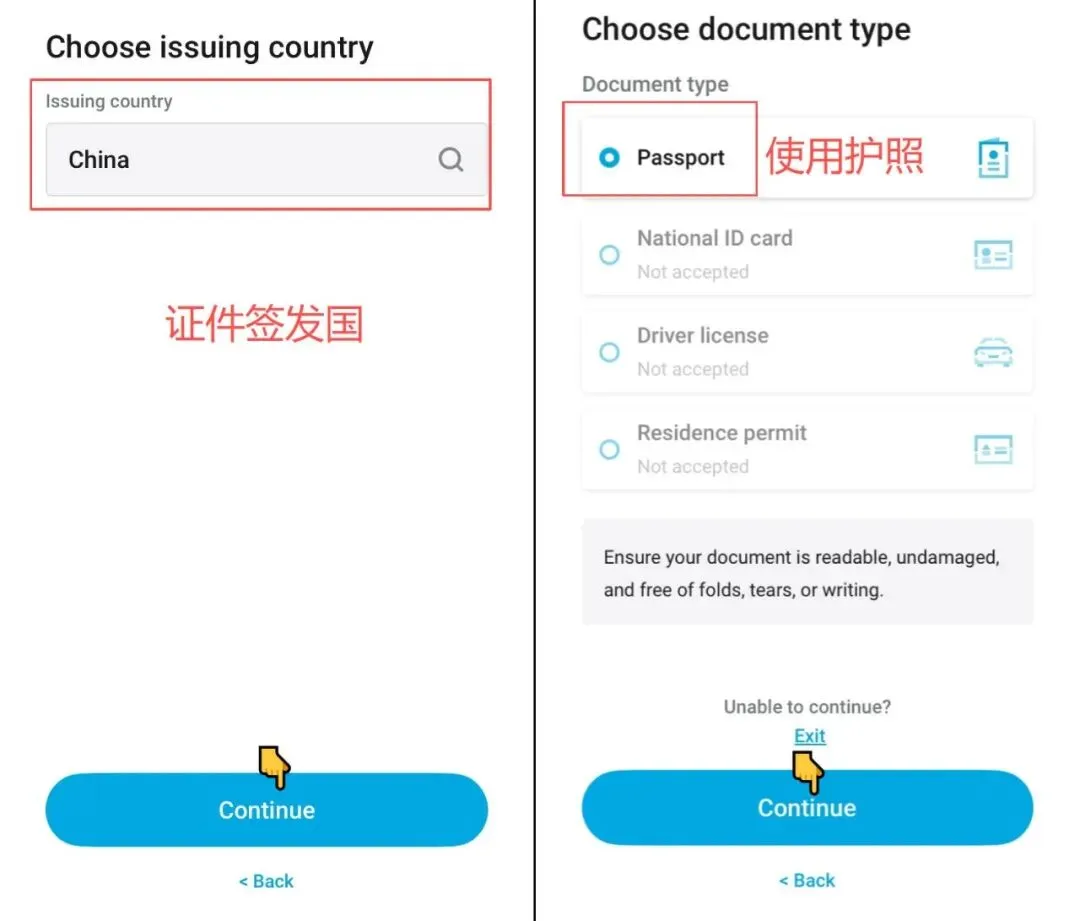Click the Driver license label text
This screenshot has width=1080, height=921.
703,335
